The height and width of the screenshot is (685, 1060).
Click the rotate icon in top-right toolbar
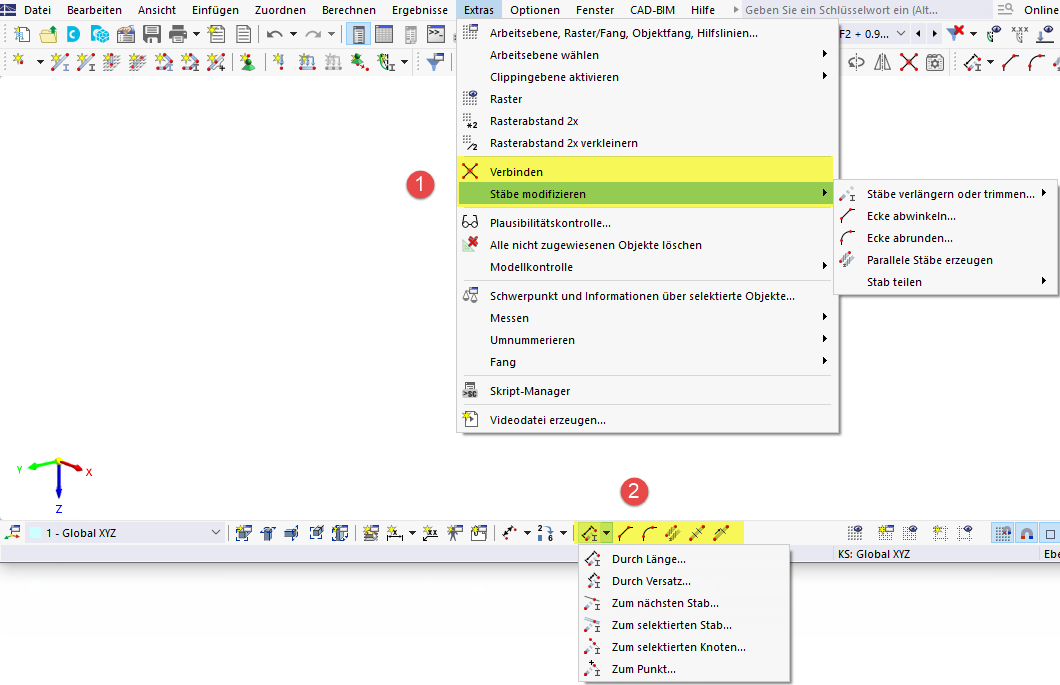pyautogui.click(x=857, y=63)
